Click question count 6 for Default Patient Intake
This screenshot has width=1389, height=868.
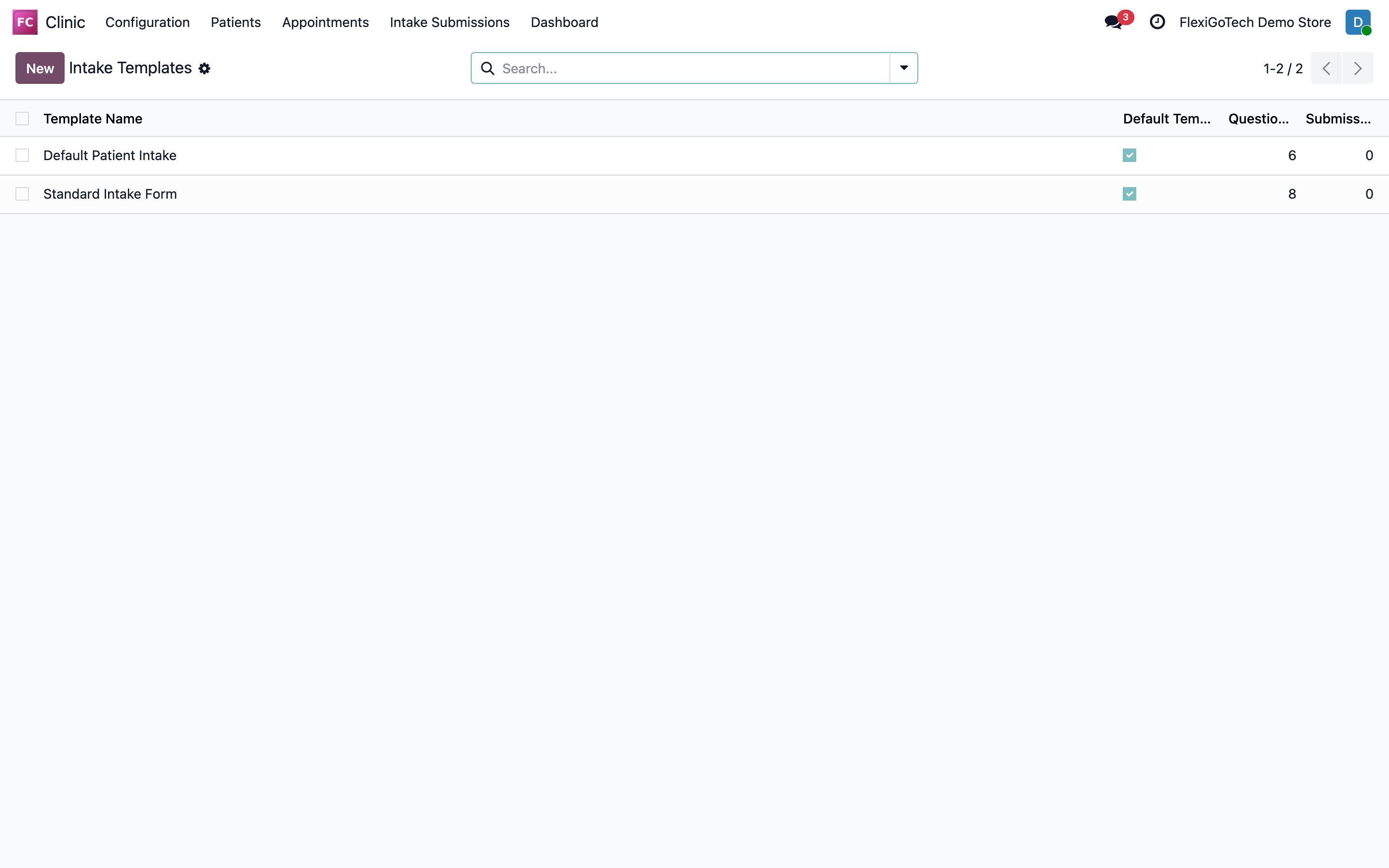[x=1292, y=156]
